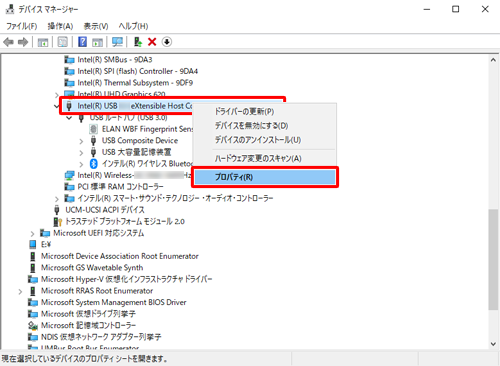Select NDIS 仮想ネットワーク アダプター列挙子
500x366 pixels.
(101, 337)
